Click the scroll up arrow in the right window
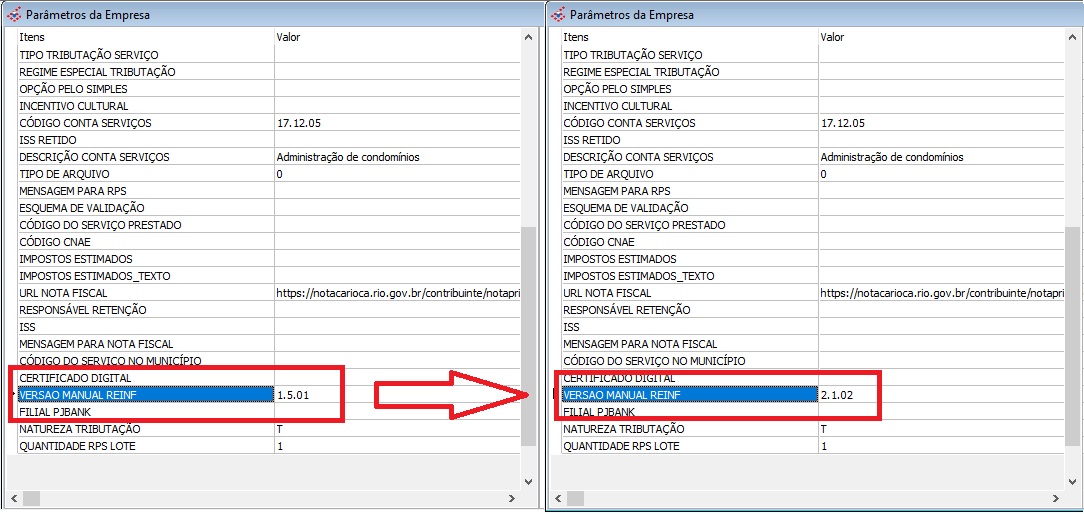The image size is (1084, 514). (x=1073, y=37)
